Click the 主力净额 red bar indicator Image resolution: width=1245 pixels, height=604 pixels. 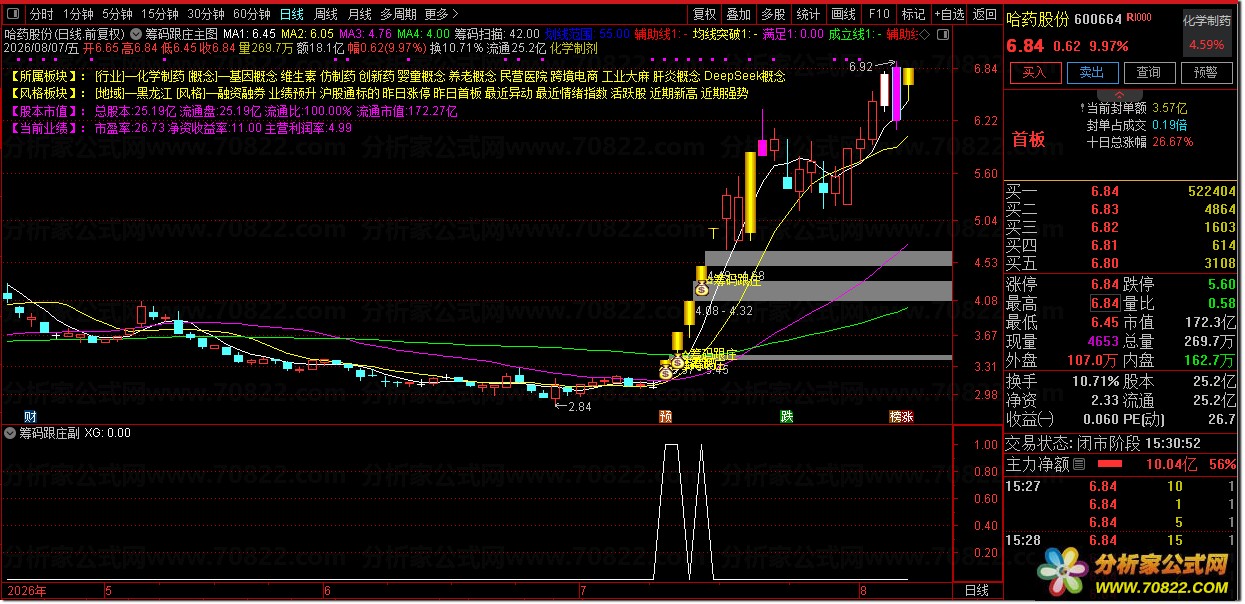[x=1110, y=465]
